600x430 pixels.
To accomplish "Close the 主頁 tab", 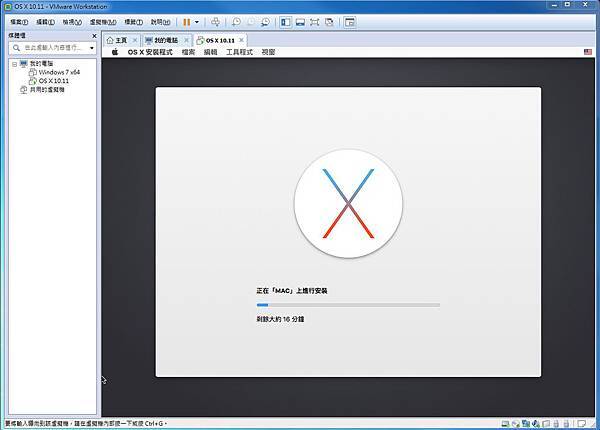I will click(x=135, y=40).
